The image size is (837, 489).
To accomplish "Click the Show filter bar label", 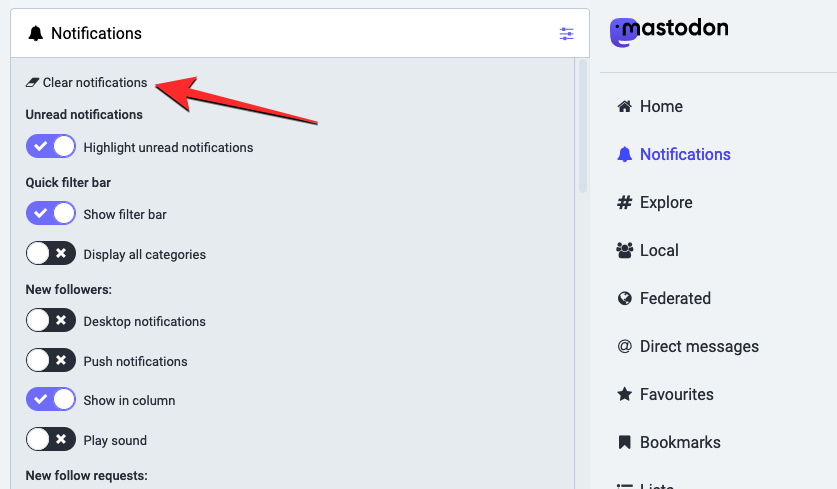I will point(125,215).
